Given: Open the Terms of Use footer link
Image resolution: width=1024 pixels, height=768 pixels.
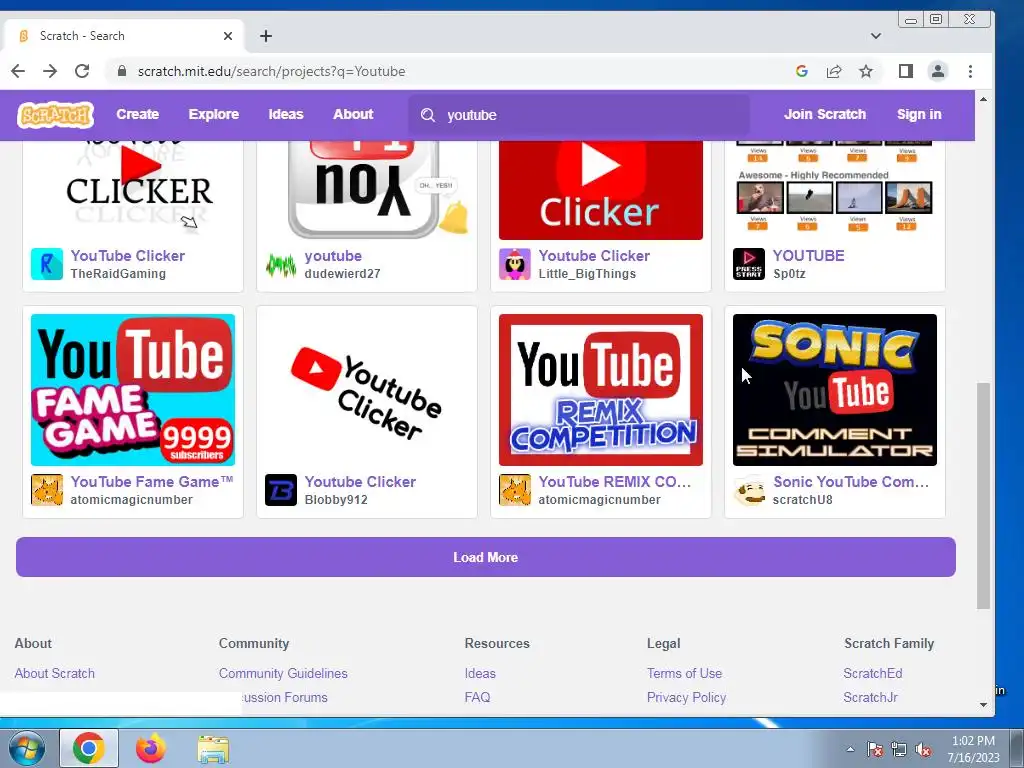Looking at the screenshot, I should click(684, 673).
